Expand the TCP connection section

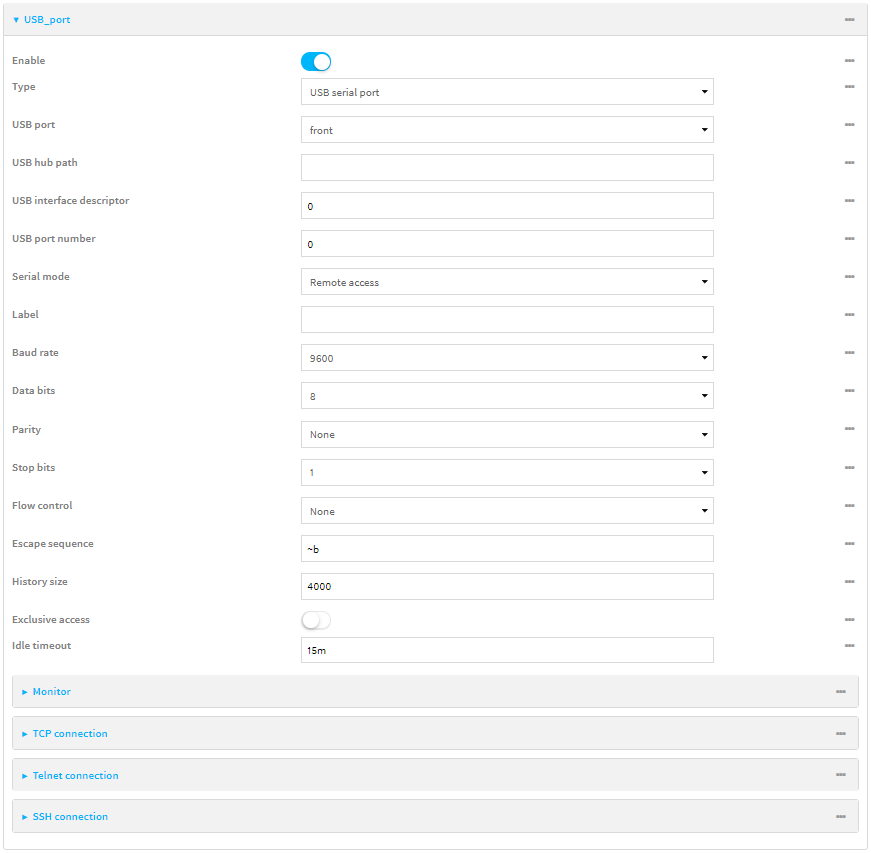[69, 734]
